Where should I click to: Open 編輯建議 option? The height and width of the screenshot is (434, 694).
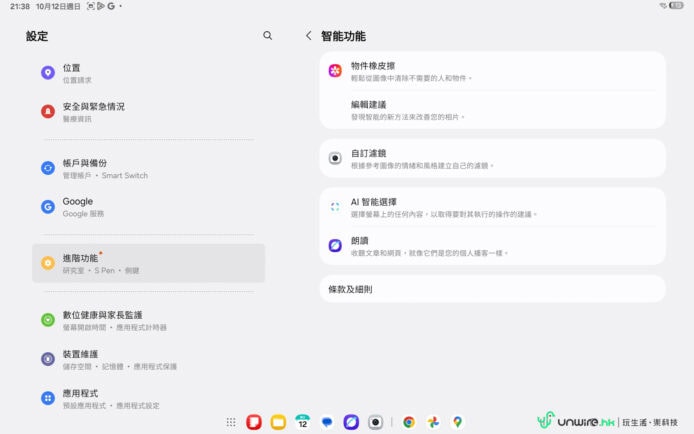[x=492, y=109]
